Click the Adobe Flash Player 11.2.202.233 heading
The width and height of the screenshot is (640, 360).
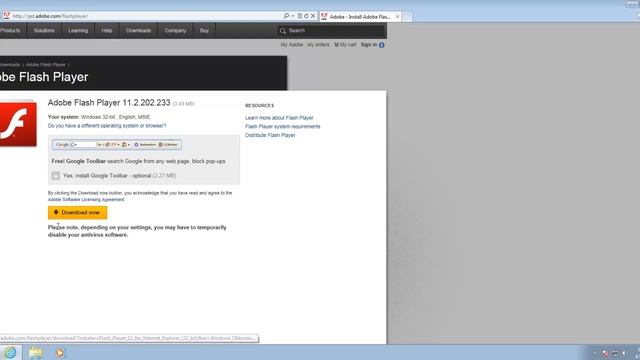109,102
